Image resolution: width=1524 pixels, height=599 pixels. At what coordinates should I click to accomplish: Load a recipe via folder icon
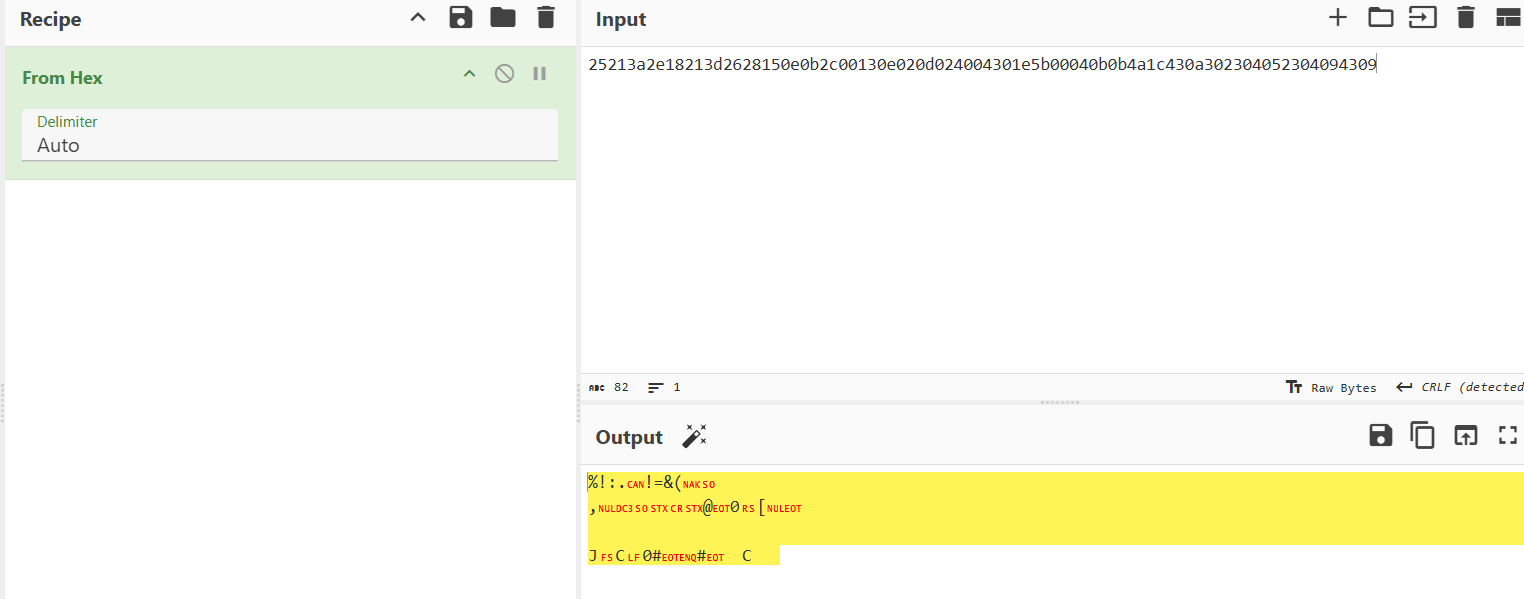coord(503,17)
